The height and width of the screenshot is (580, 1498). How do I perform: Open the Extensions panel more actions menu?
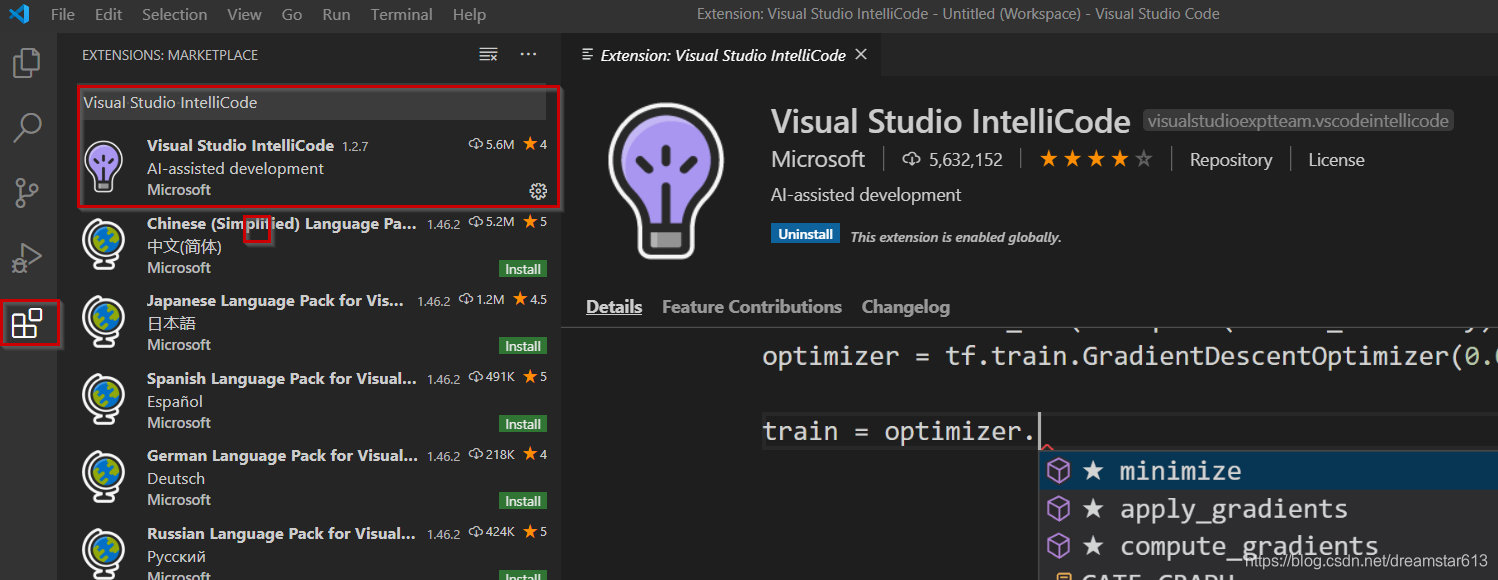pyautogui.click(x=529, y=54)
